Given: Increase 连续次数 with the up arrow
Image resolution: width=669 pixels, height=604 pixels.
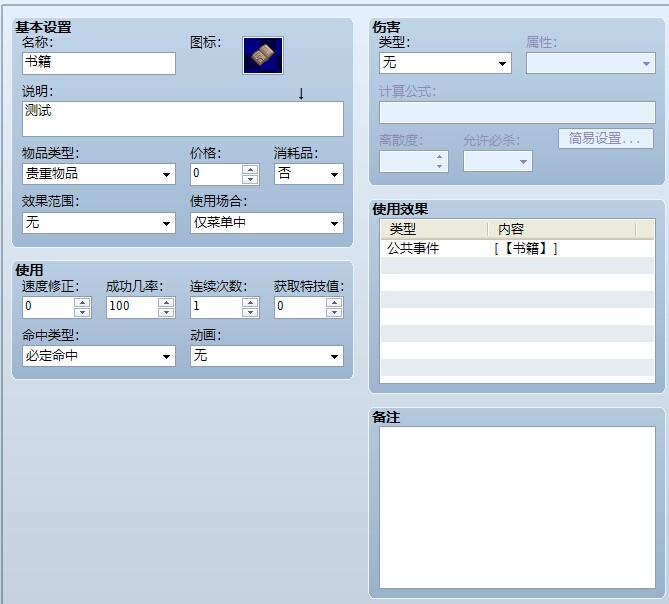Looking at the screenshot, I should coord(250,302).
